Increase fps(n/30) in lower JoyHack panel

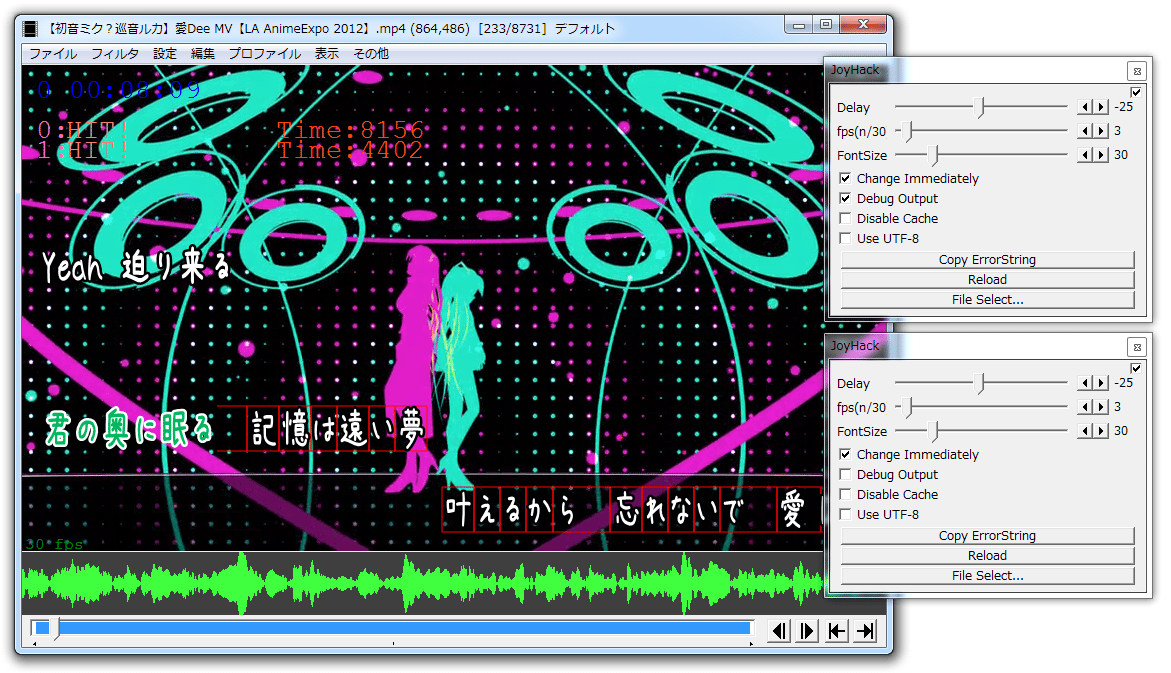tap(1101, 407)
